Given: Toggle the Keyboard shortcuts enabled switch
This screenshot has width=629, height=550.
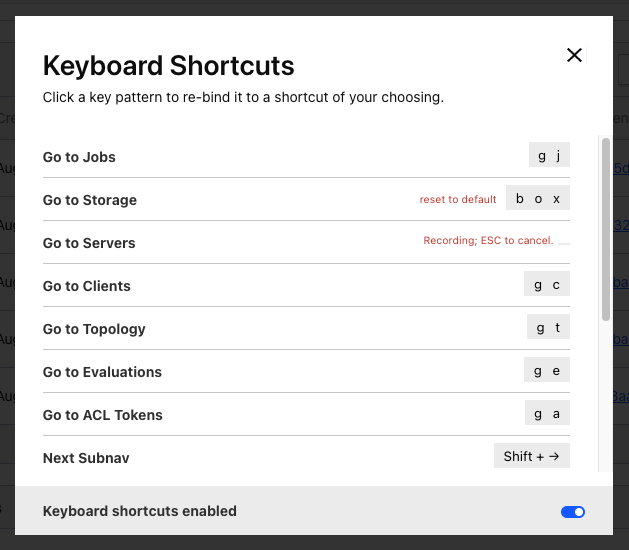Looking at the screenshot, I should point(573,512).
